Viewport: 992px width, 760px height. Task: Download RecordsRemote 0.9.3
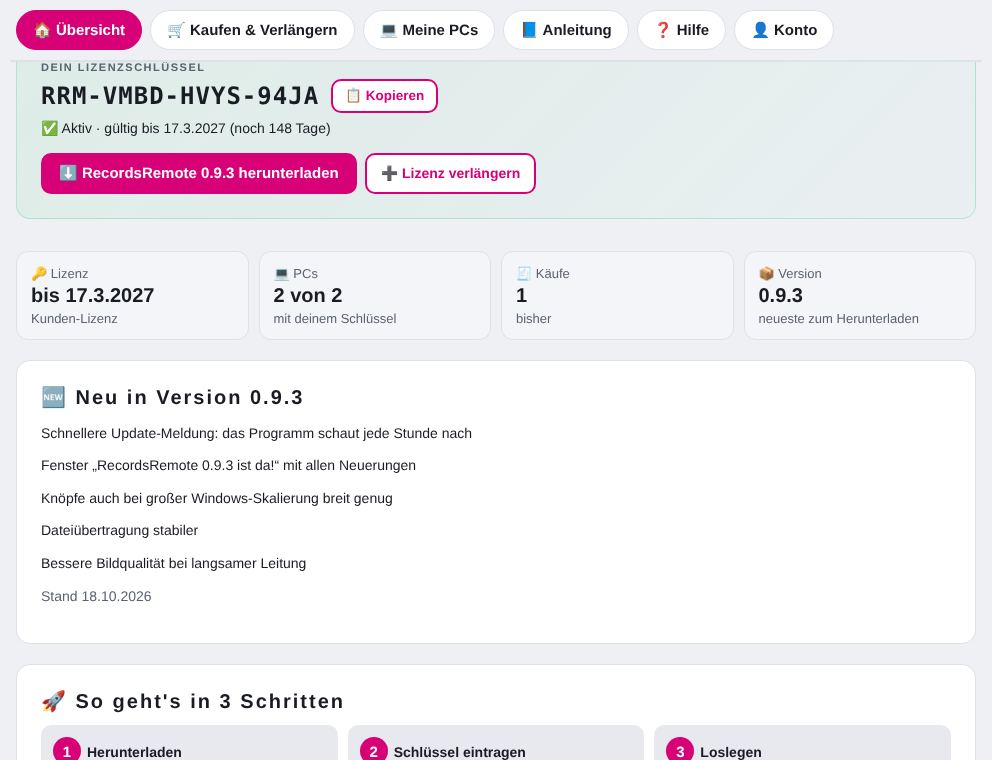[199, 173]
